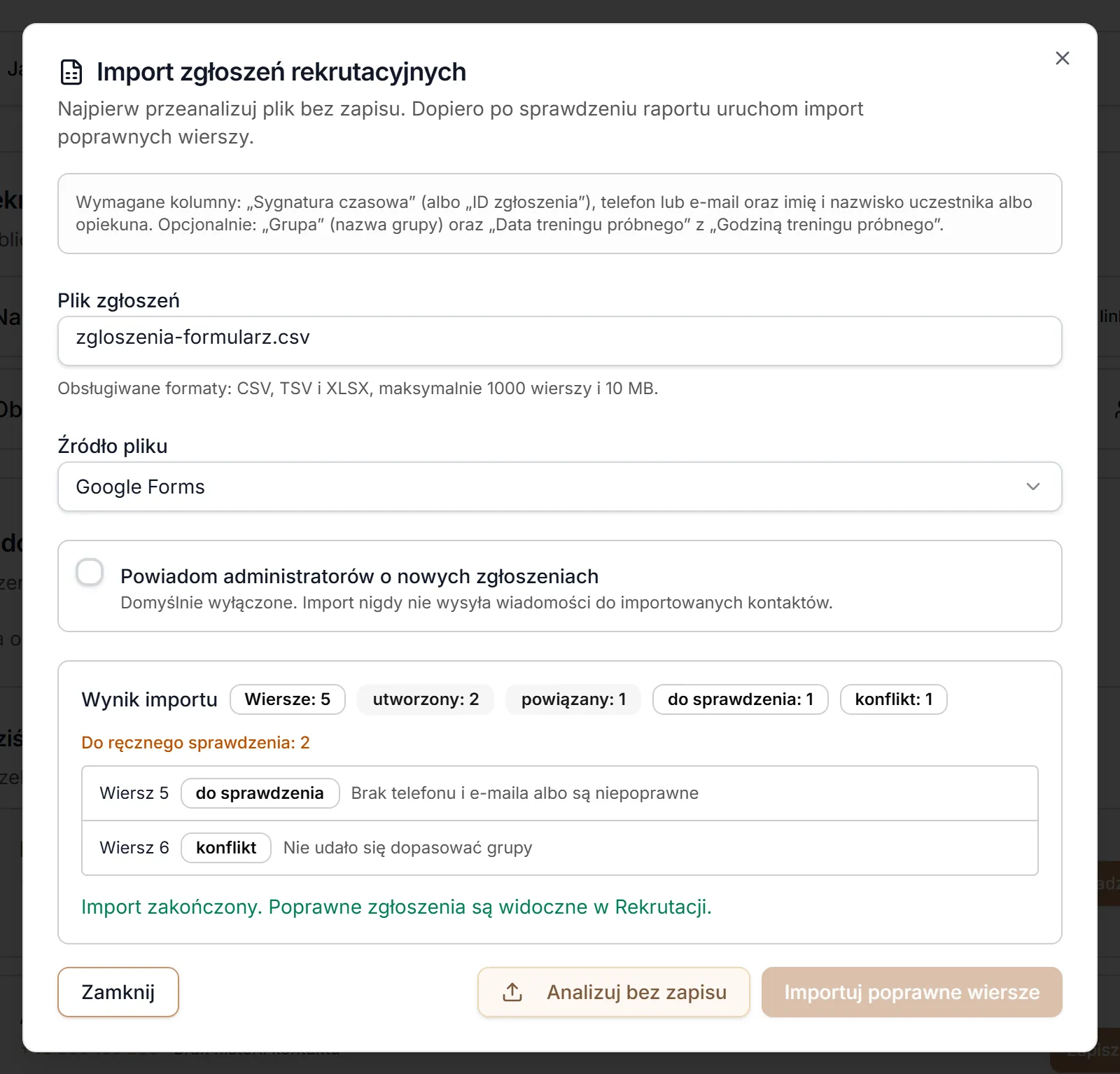Select the do sprawdzenia: 1 summary badge
Image resolution: width=1120 pixels, height=1074 pixels.
[741, 699]
